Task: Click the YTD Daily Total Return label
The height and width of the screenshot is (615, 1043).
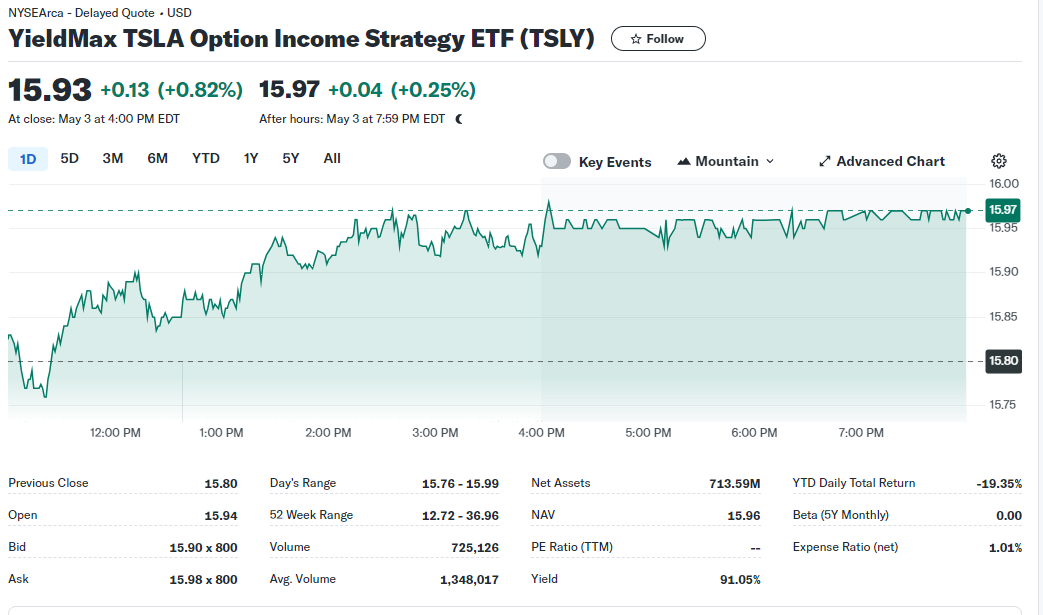Action: [853, 483]
